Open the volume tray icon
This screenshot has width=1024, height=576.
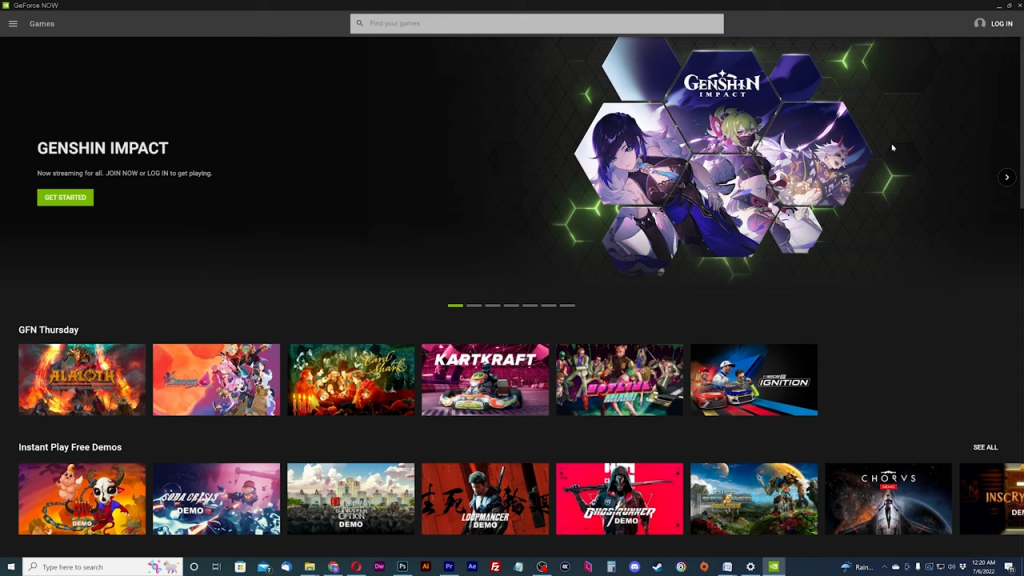pos(952,567)
